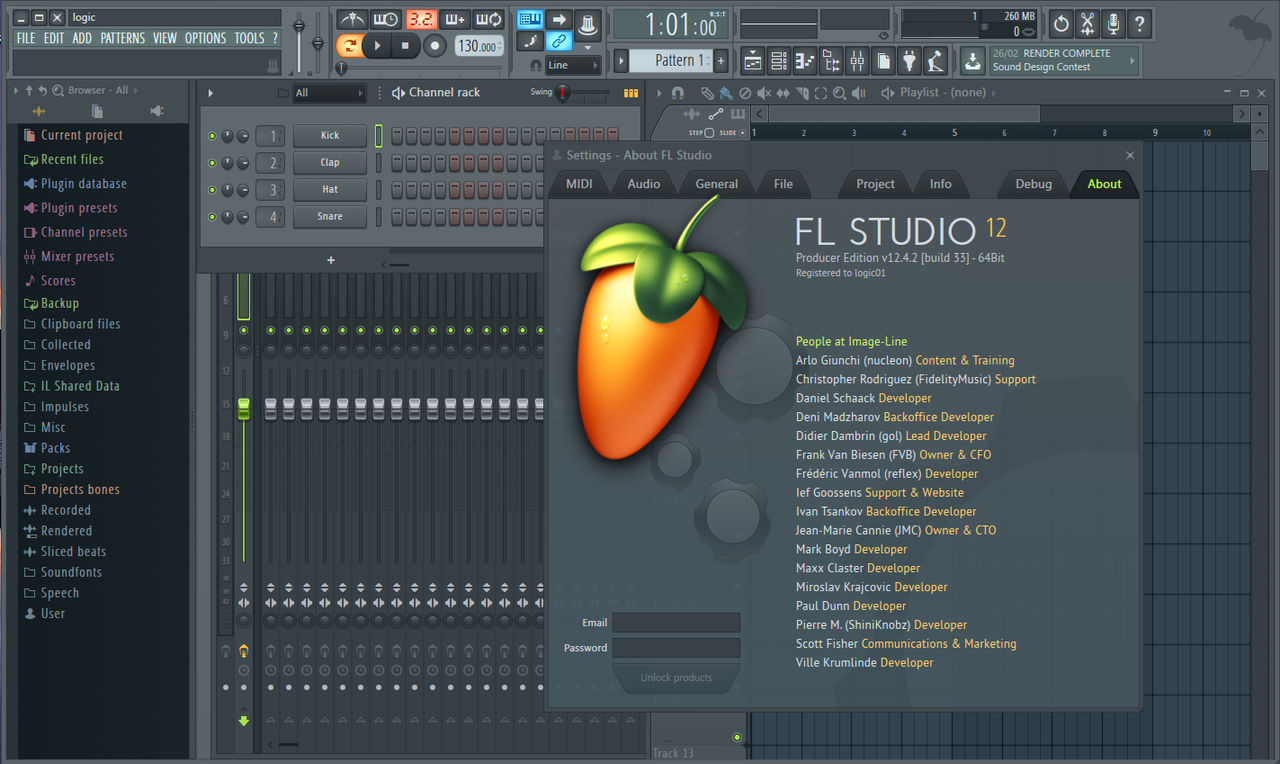Toggle wait for input before playing

pos(386,20)
